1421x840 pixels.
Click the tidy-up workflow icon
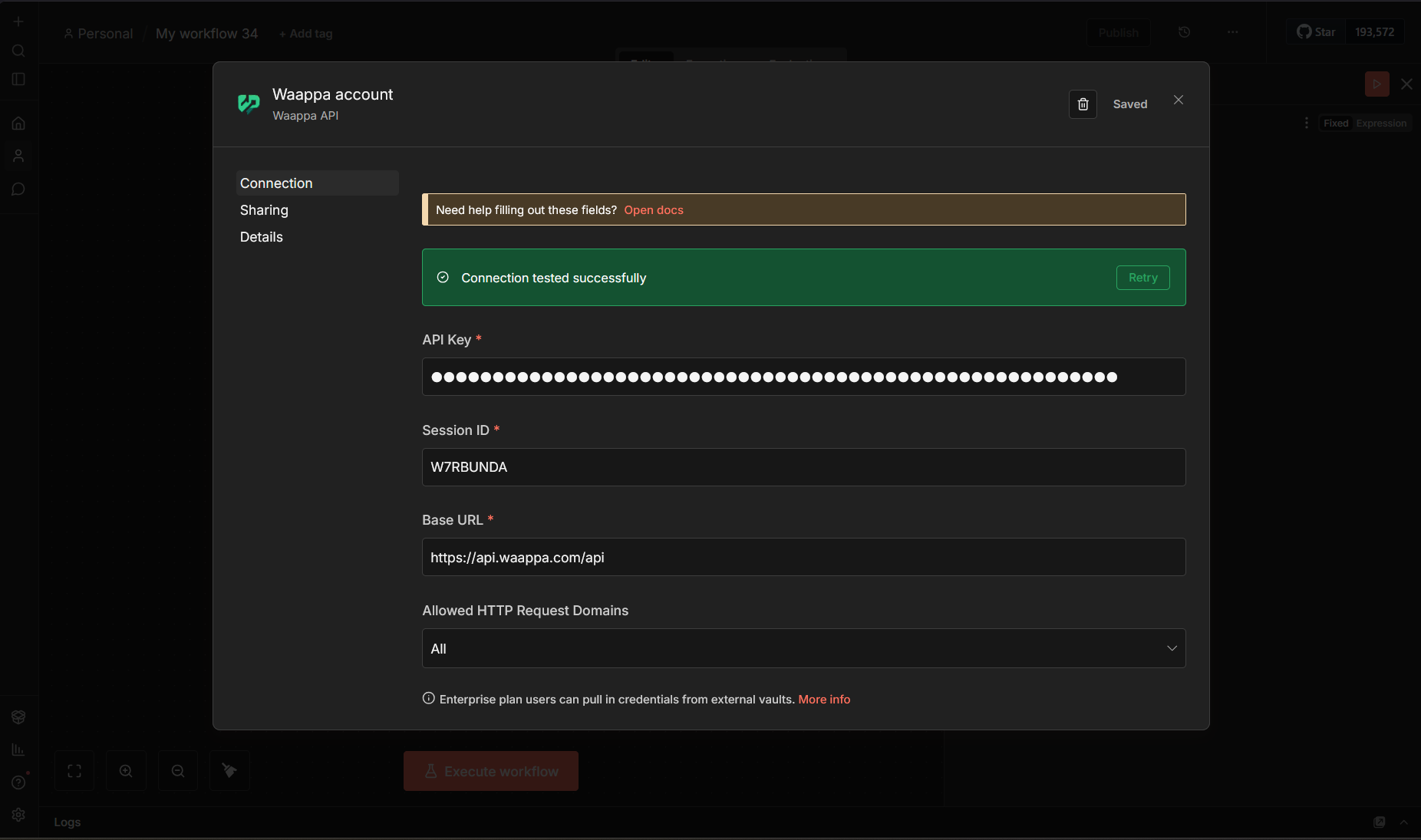click(229, 771)
